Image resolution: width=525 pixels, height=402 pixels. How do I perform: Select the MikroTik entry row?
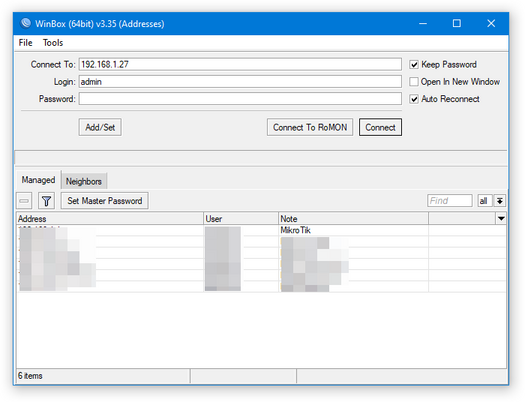point(261,230)
